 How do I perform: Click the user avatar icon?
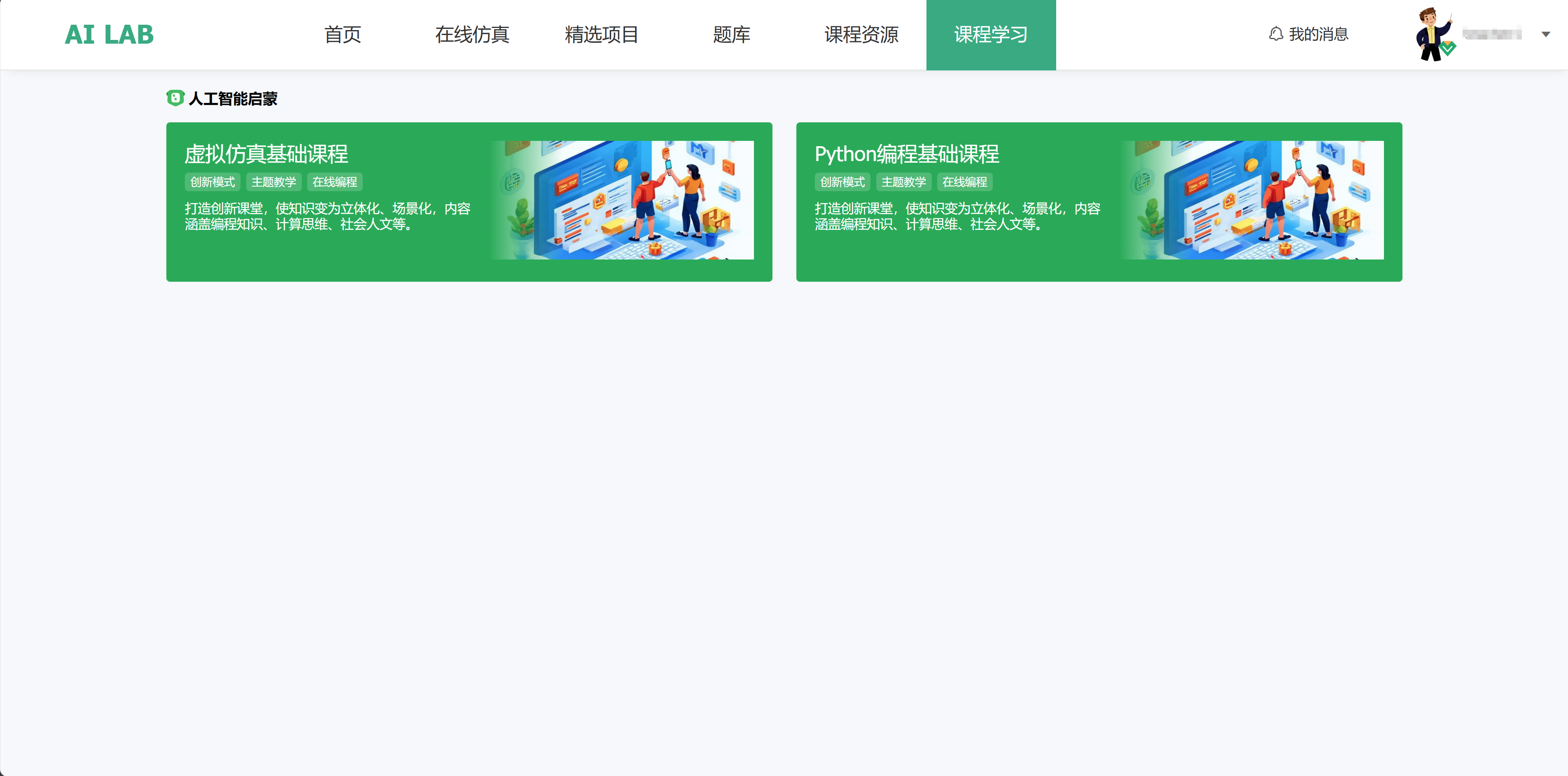(x=1434, y=34)
